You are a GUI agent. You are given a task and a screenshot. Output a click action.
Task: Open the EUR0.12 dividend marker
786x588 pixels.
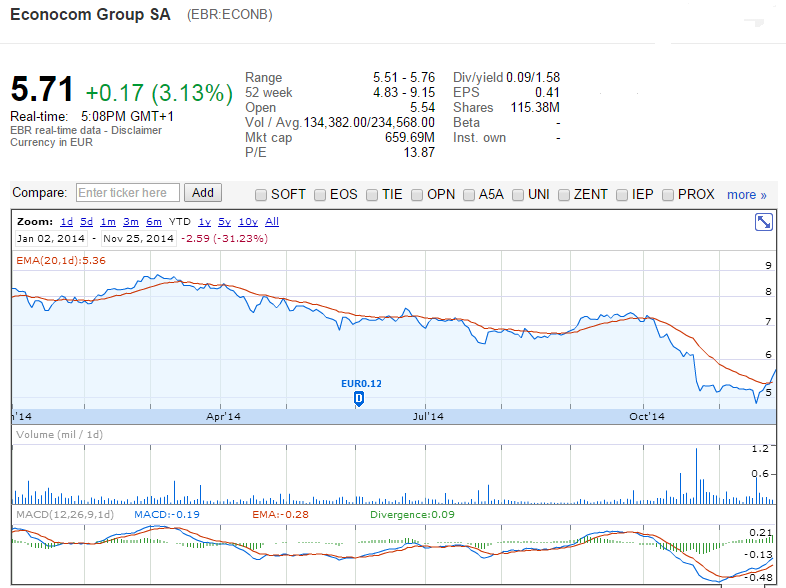click(359, 399)
